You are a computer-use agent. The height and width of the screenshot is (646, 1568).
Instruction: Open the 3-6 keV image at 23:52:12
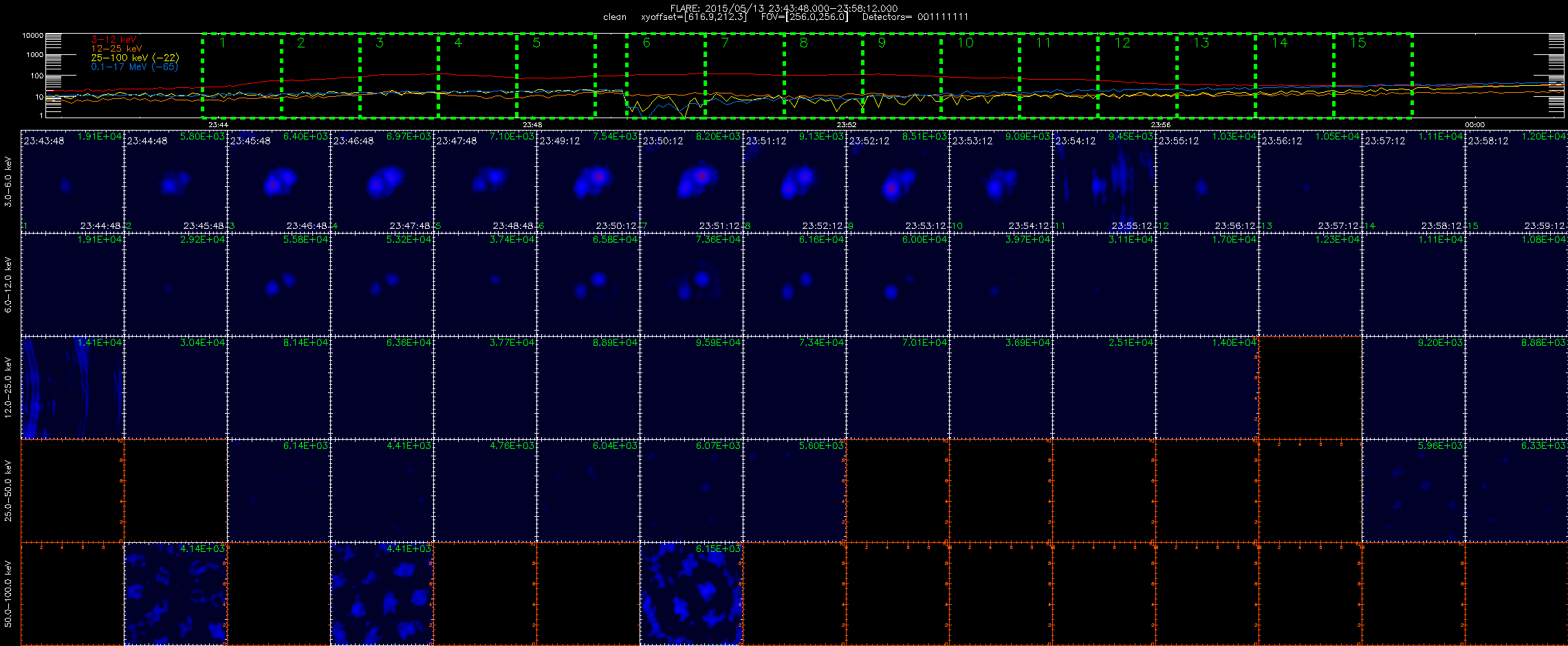tap(897, 181)
